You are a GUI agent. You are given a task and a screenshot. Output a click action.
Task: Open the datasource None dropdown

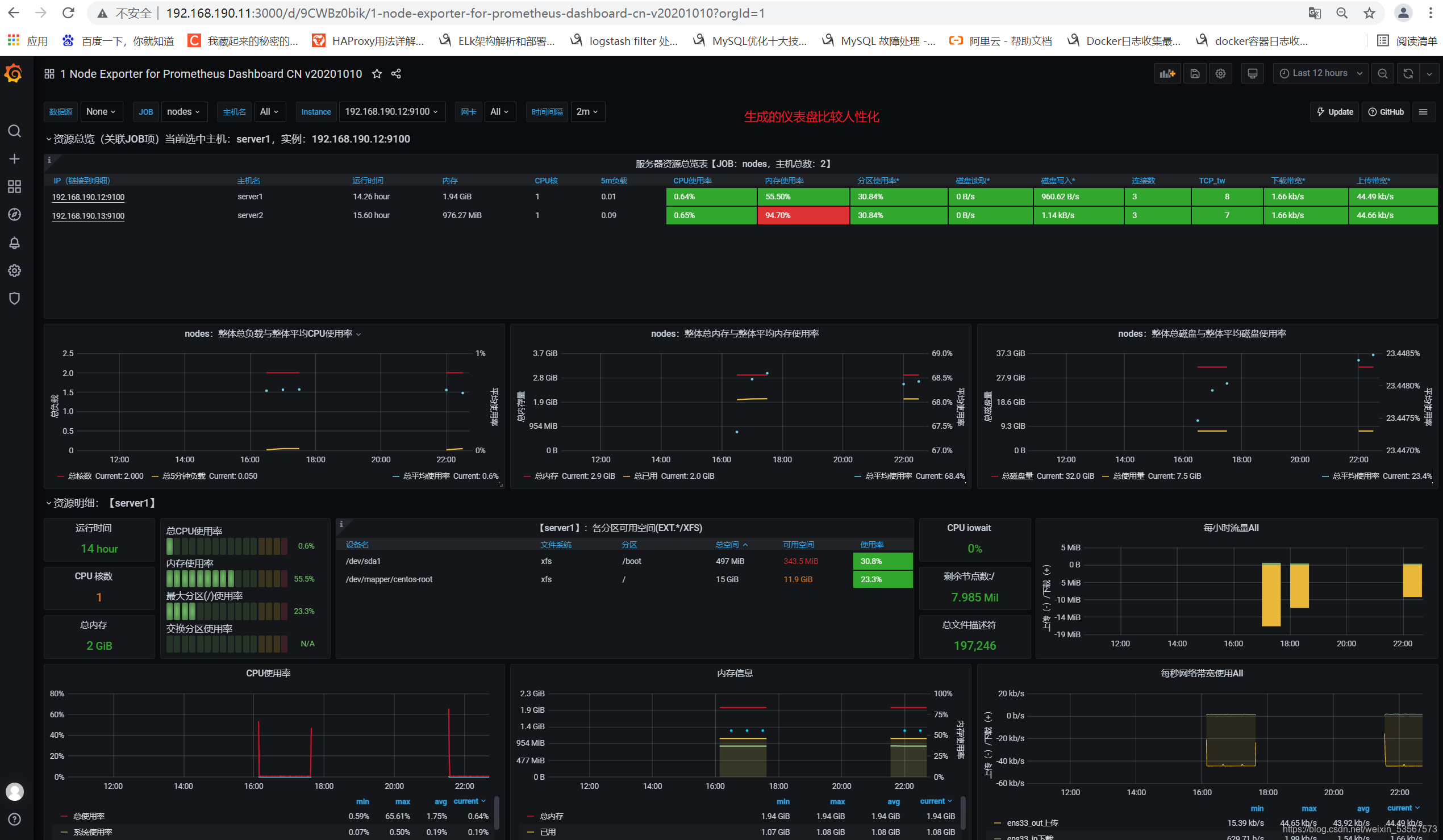(101, 112)
